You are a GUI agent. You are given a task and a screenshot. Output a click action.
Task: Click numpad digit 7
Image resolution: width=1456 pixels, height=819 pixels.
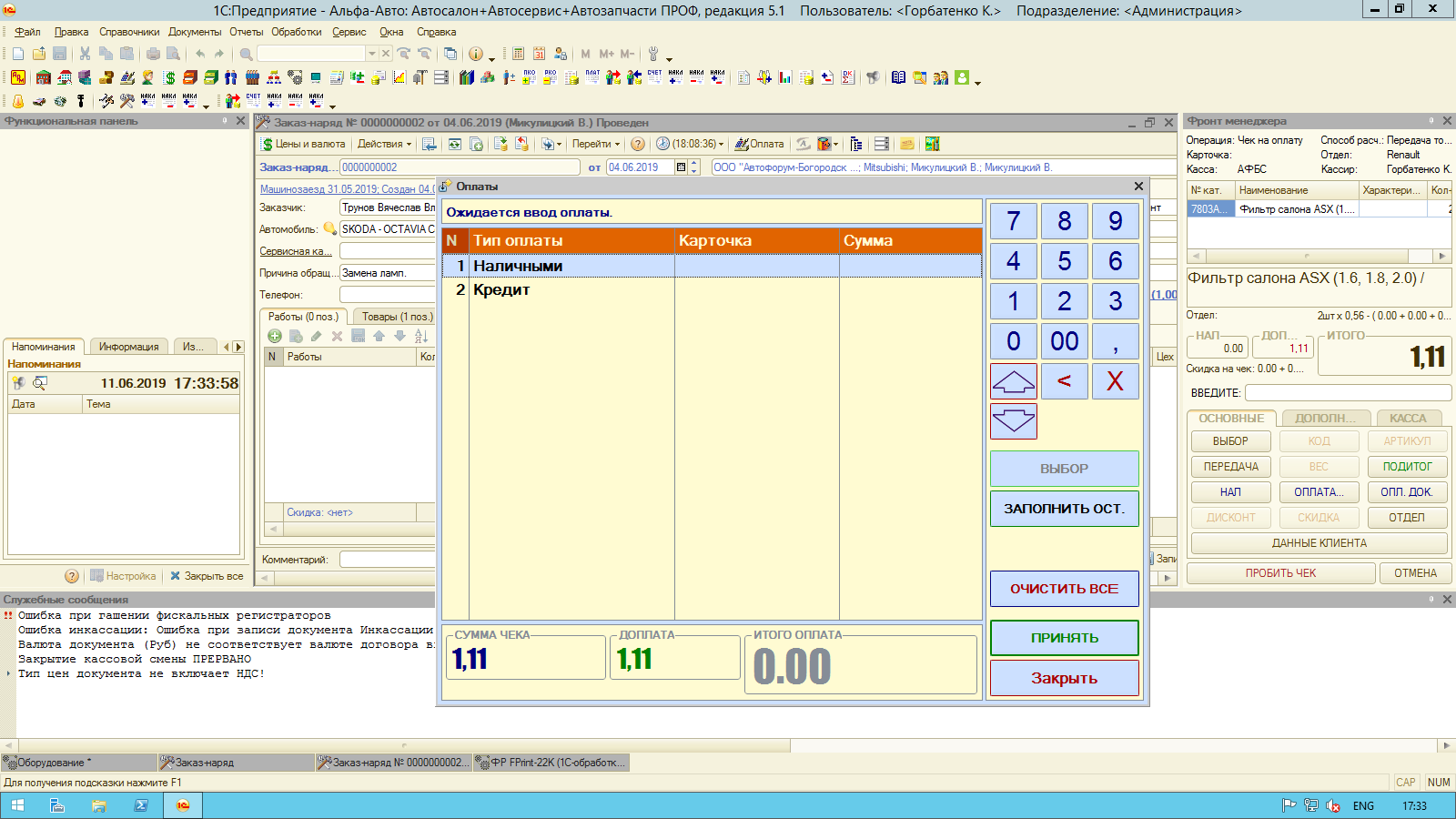pyautogui.click(x=1014, y=221)
